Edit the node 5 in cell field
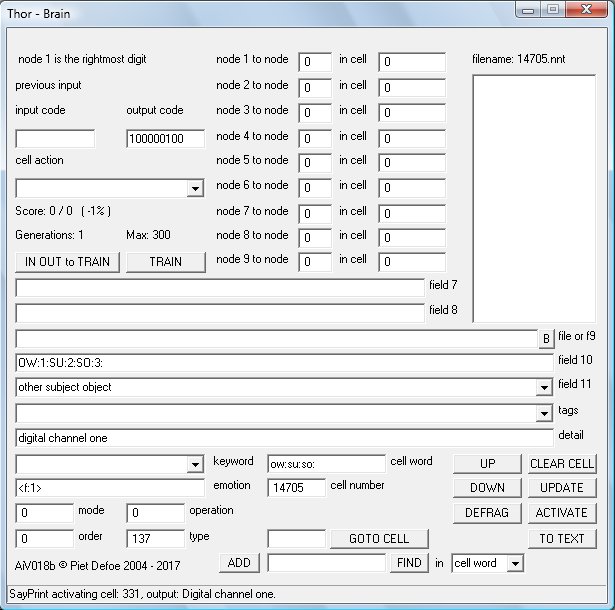Screen dimensions: 615x610 (412, 163)
